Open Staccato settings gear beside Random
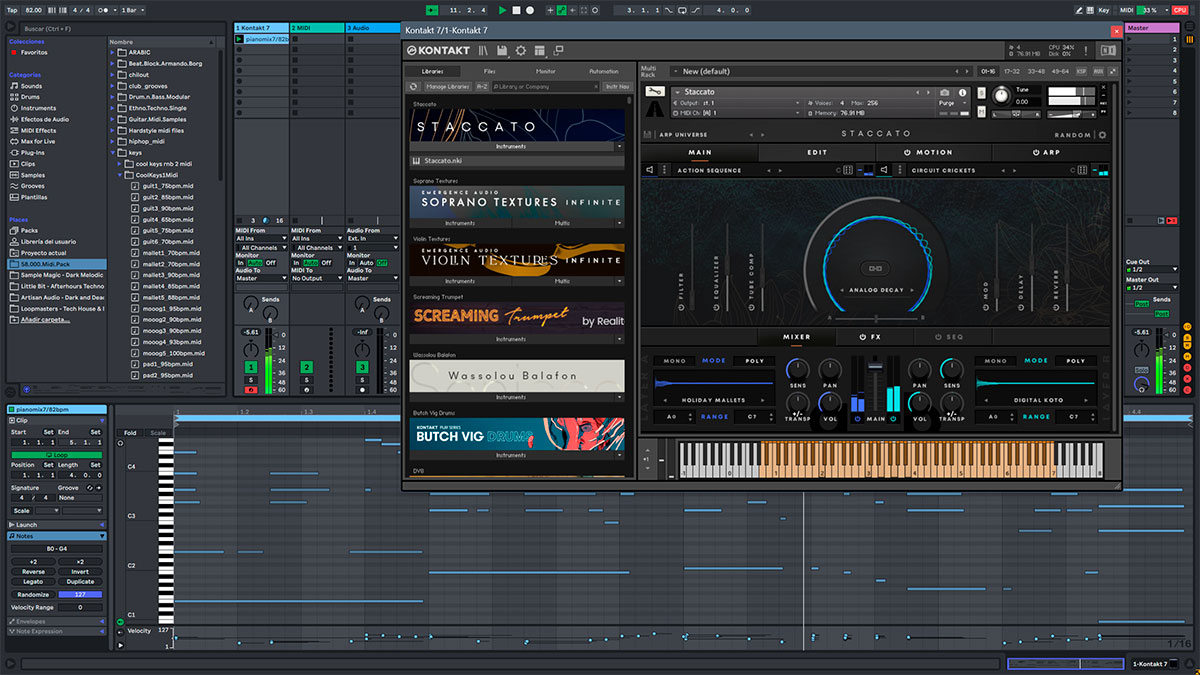The width and height of the screenshot is (1200, 675). [1103, 135]
